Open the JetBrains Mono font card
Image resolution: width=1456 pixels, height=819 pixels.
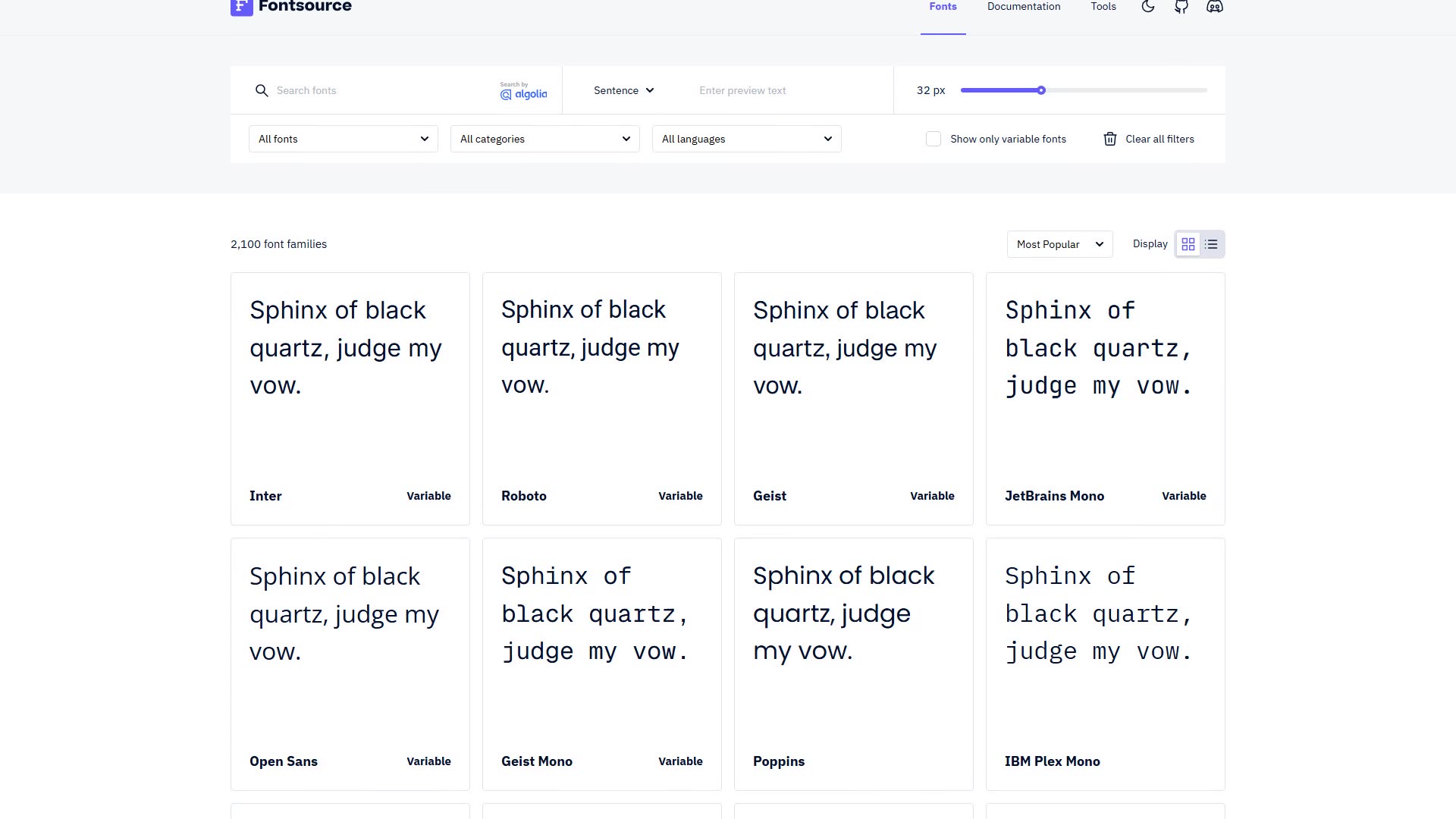coord(1106,399)
